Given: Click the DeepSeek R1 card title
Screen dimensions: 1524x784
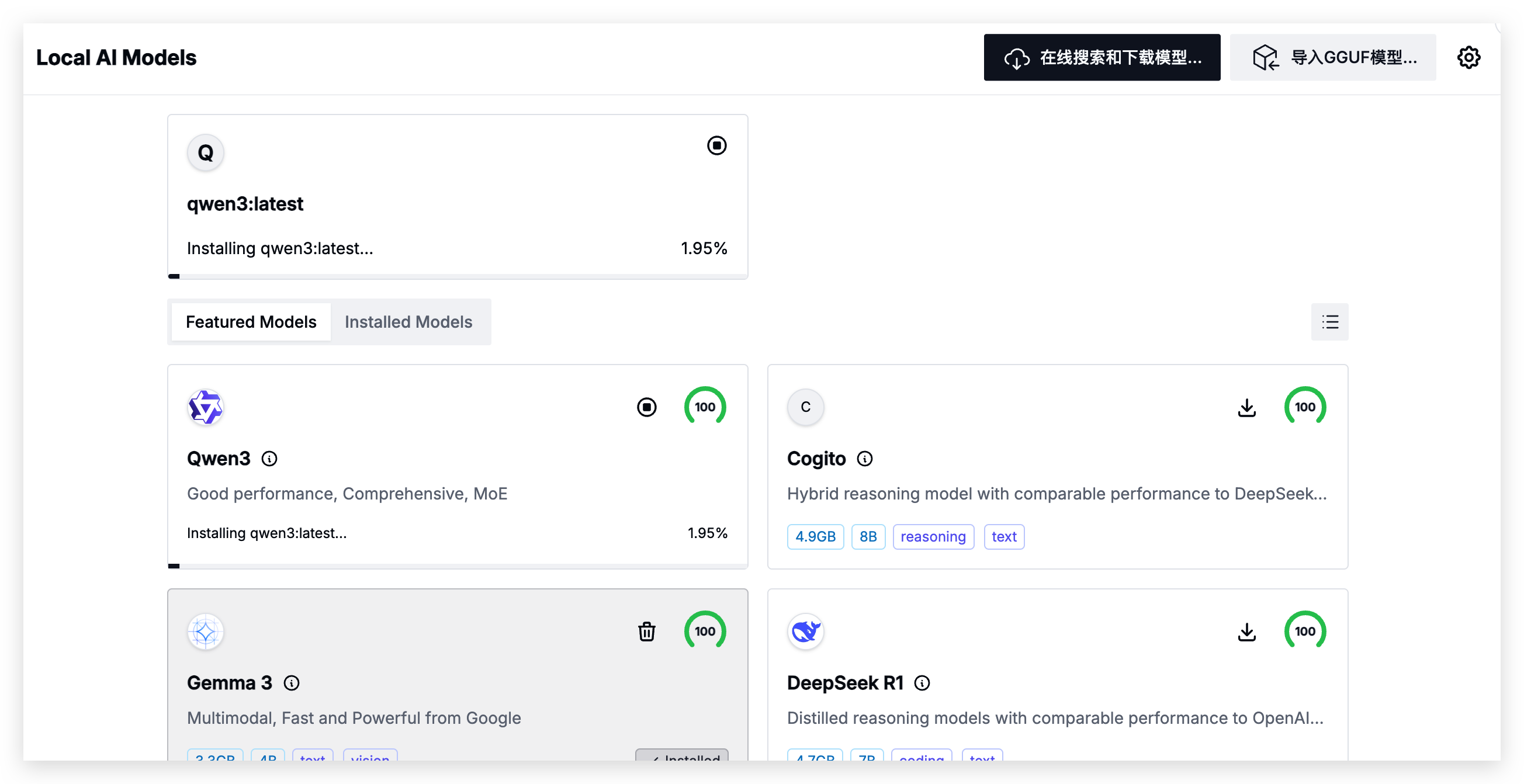Looking at the screenshot, I should coord(845,683).
